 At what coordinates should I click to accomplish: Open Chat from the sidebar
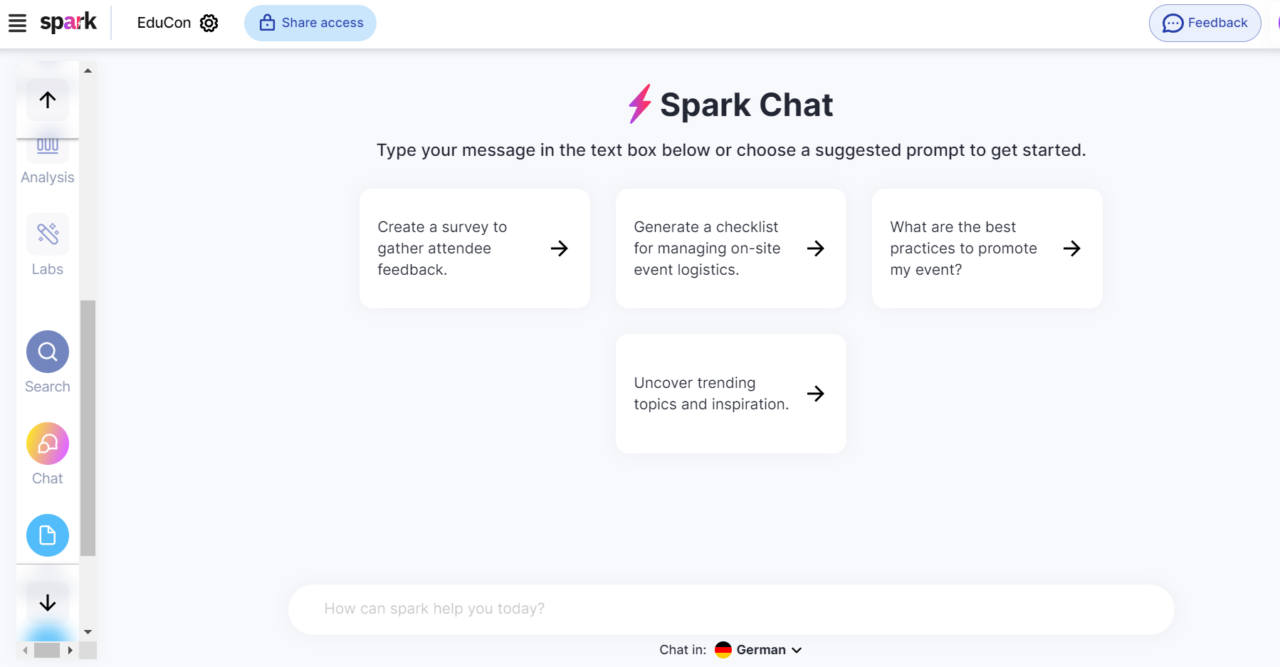pos(47,443)
